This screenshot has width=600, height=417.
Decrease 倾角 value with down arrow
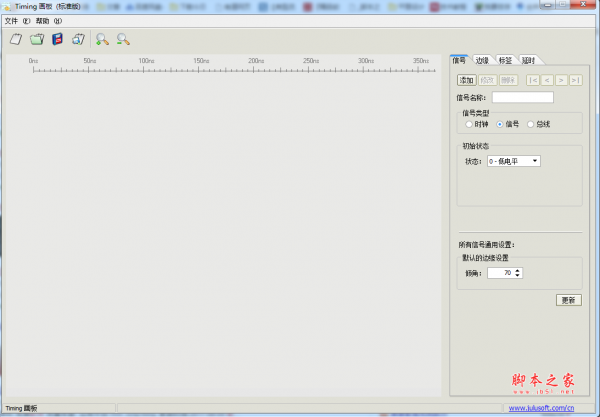click(x=518, y=275)
